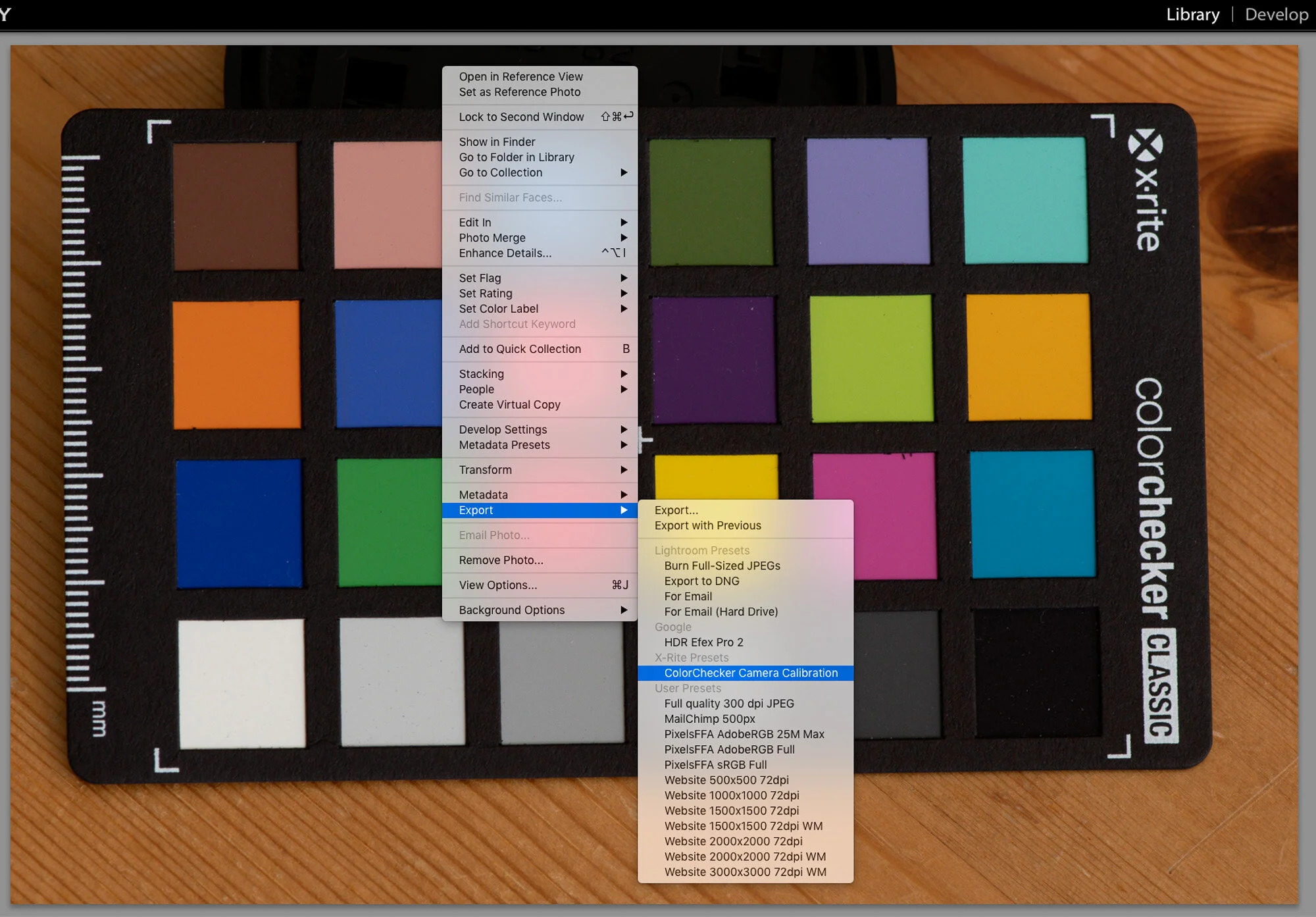1316x917 pixels.
Task: Click the white patch in the photo
Action: pyautogui.click(x=241, y=683)
